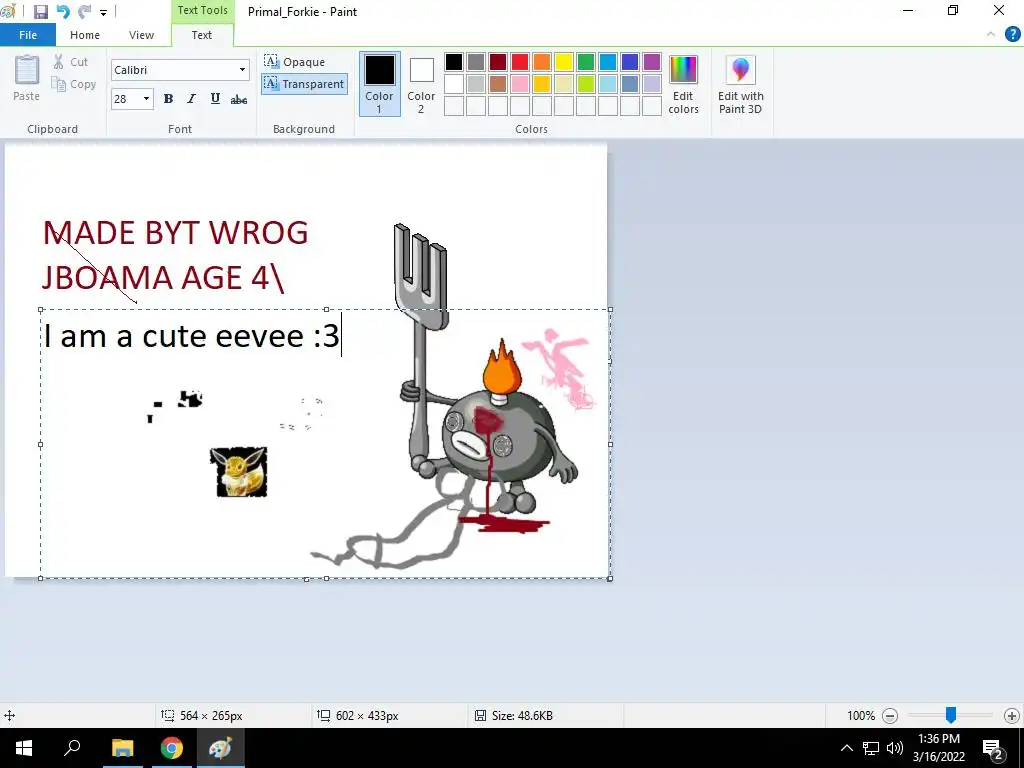Open Customize Quick Access Toolbar arrow
The height and width of the screenshot is (768, 1024).
click(x=103, y=12)
